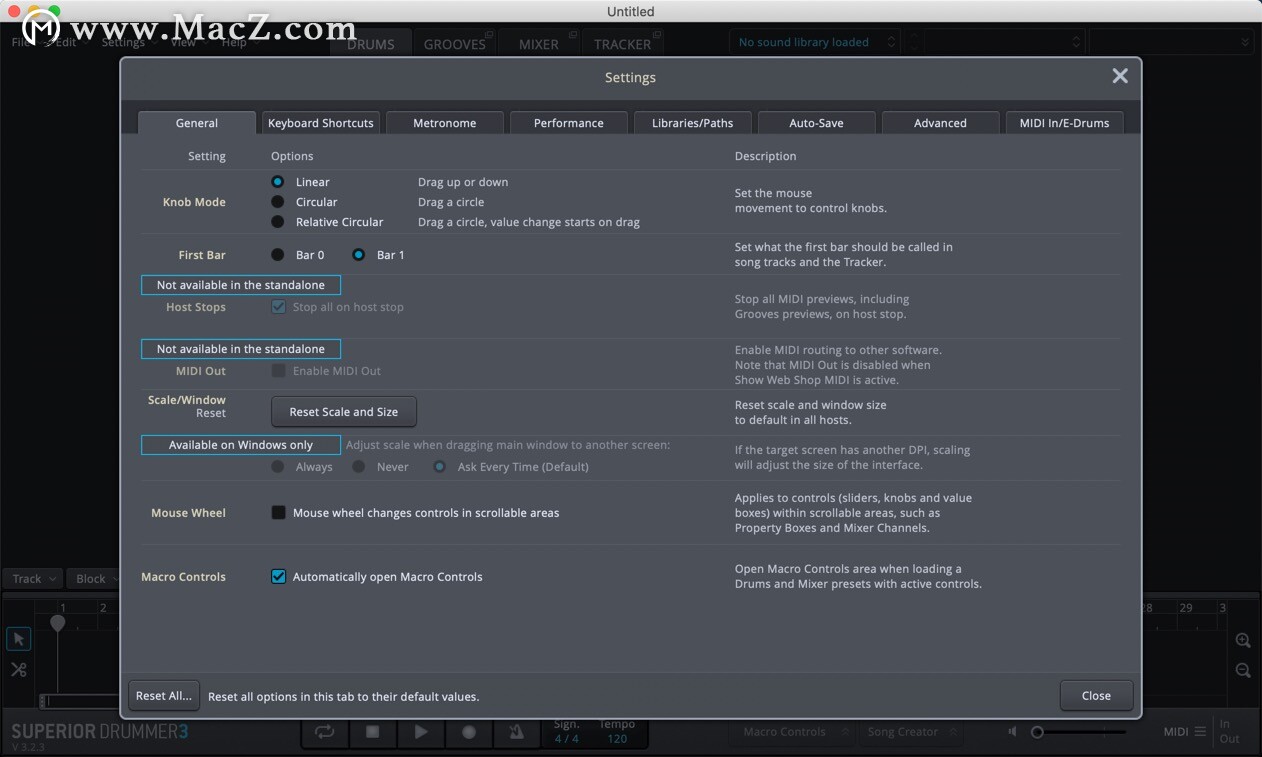Mute using the speaker volume icon
This screenshot has width=1262, height=757.
click(x=1012, y=732)
